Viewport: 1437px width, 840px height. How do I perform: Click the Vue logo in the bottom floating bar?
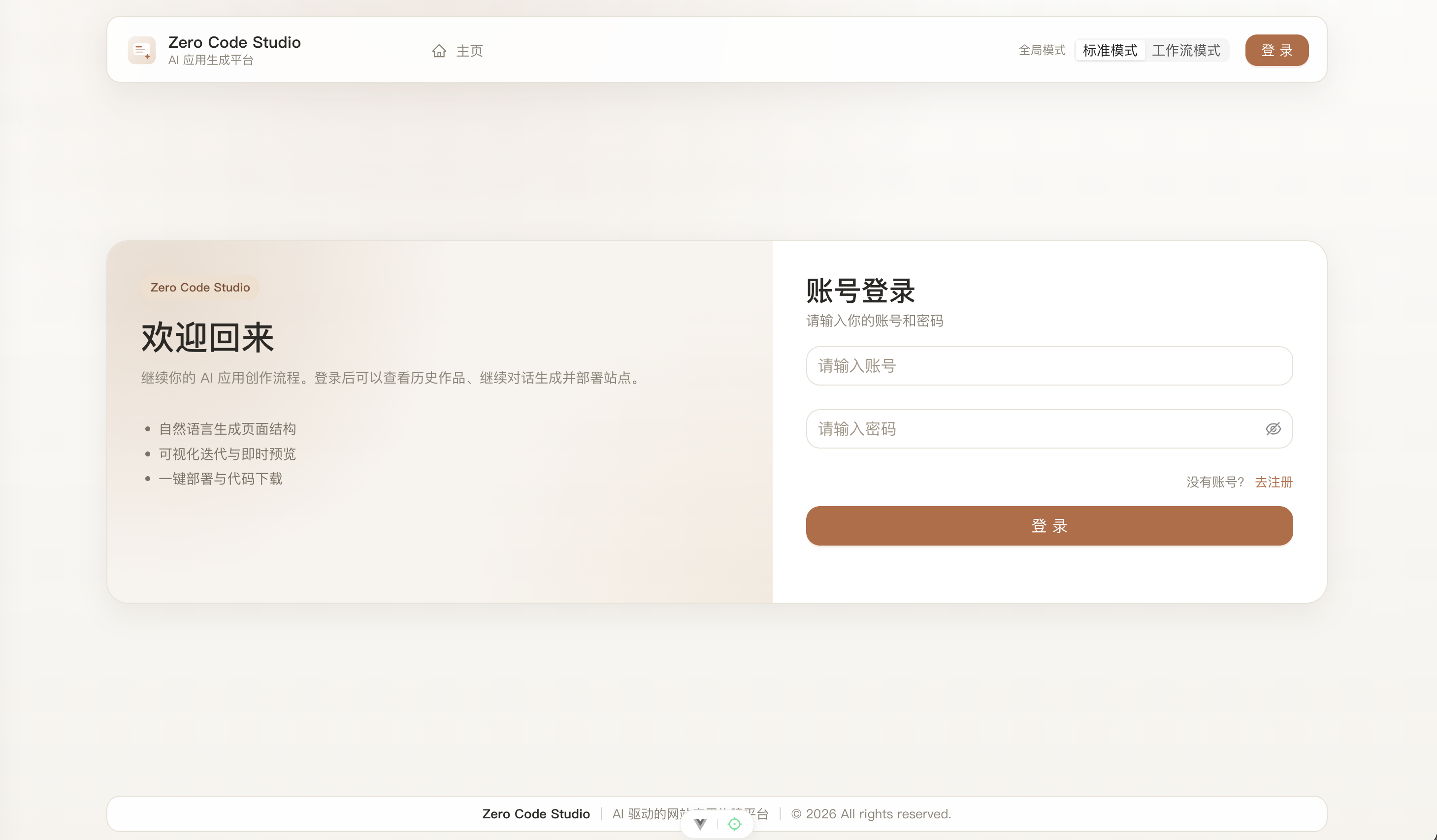coord(700,823)
